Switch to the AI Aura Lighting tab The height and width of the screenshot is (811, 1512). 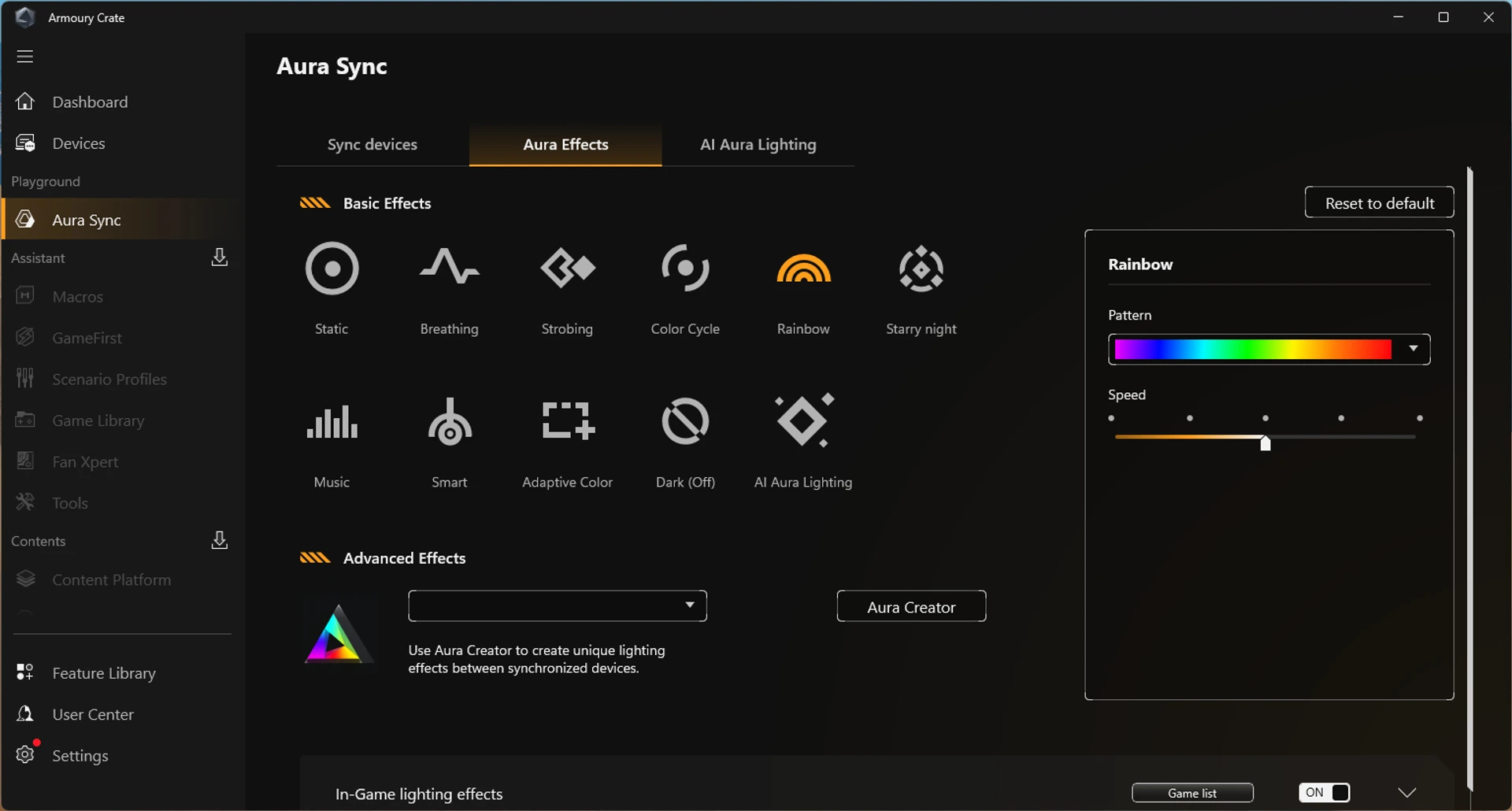[x=758, y=144]
